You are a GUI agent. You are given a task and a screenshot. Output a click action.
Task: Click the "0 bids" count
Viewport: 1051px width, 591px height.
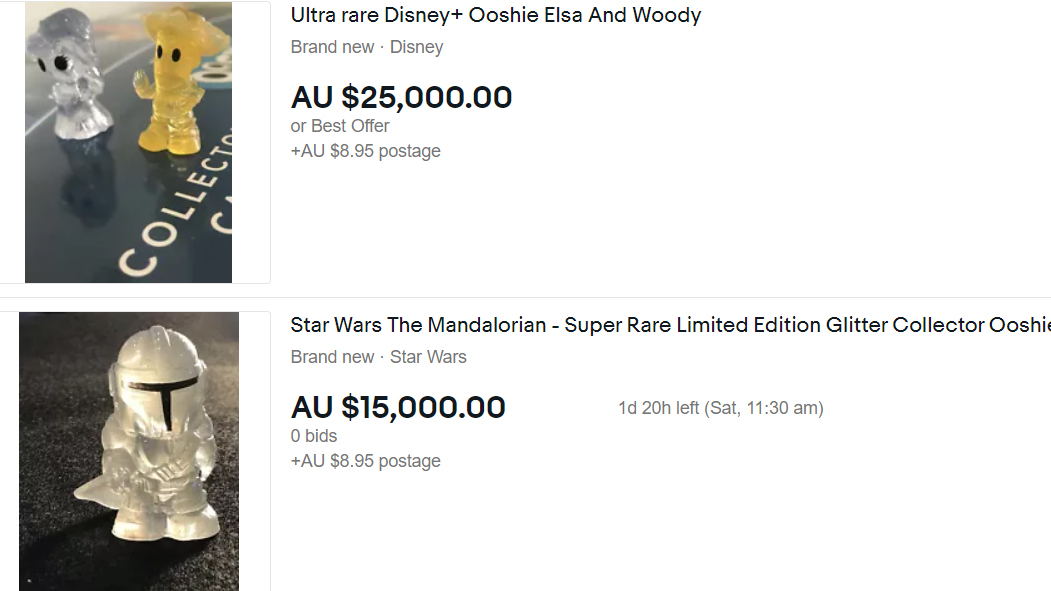coord(314,436)
